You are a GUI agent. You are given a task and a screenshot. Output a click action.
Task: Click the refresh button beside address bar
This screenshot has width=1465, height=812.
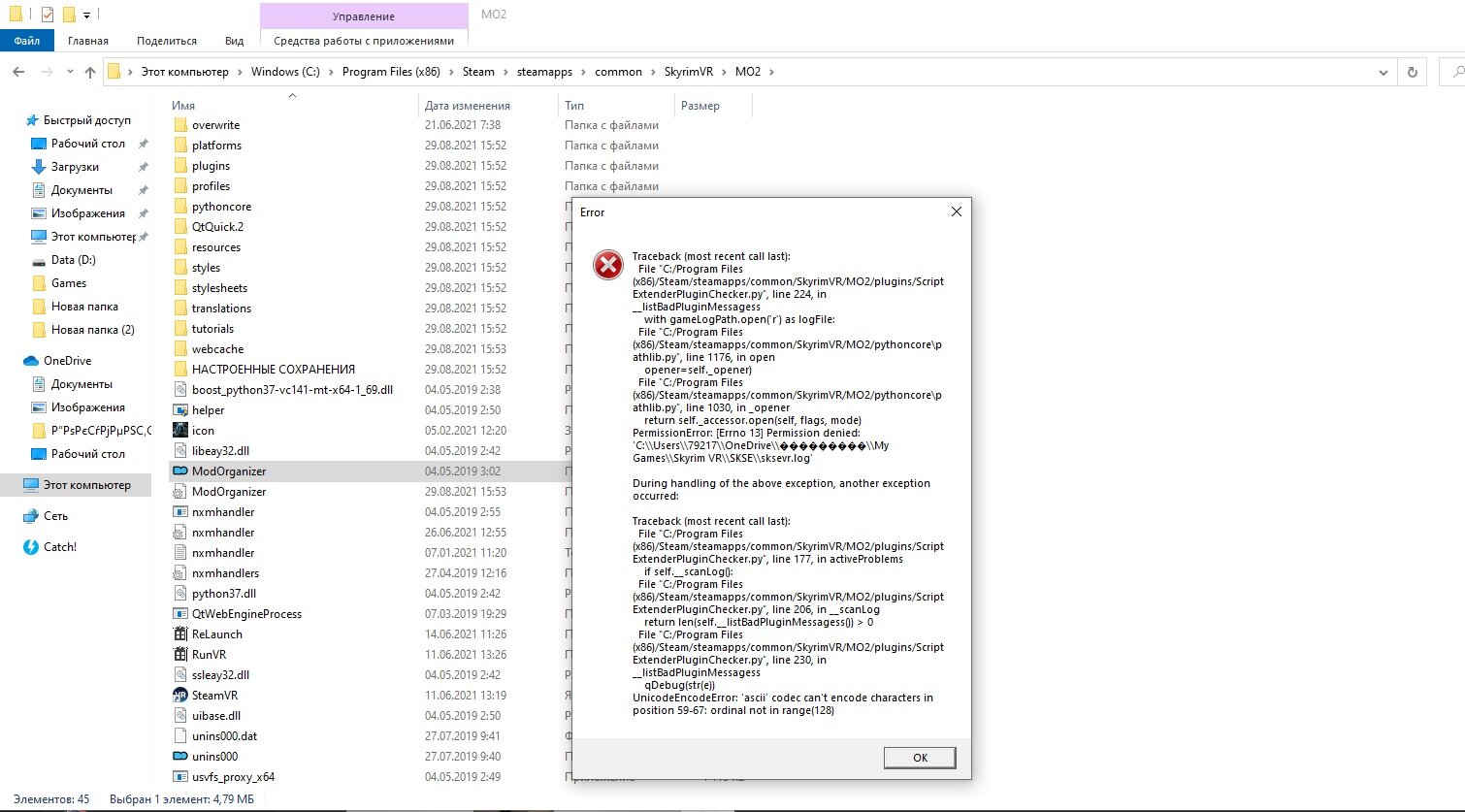[1412, 72]
